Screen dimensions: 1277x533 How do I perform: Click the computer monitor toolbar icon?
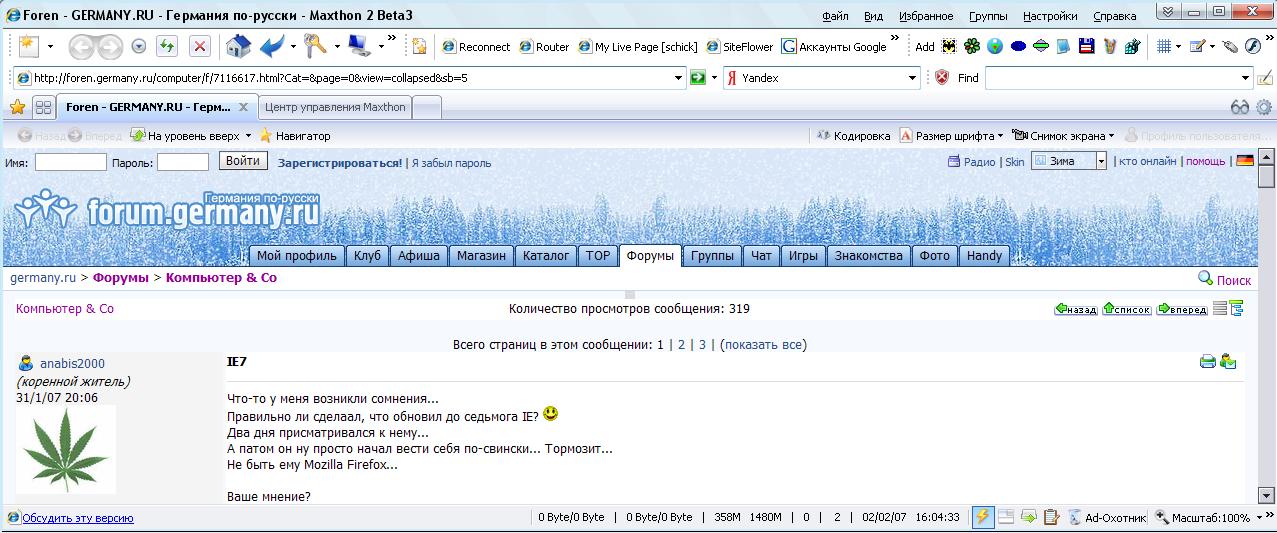(358, 46)
